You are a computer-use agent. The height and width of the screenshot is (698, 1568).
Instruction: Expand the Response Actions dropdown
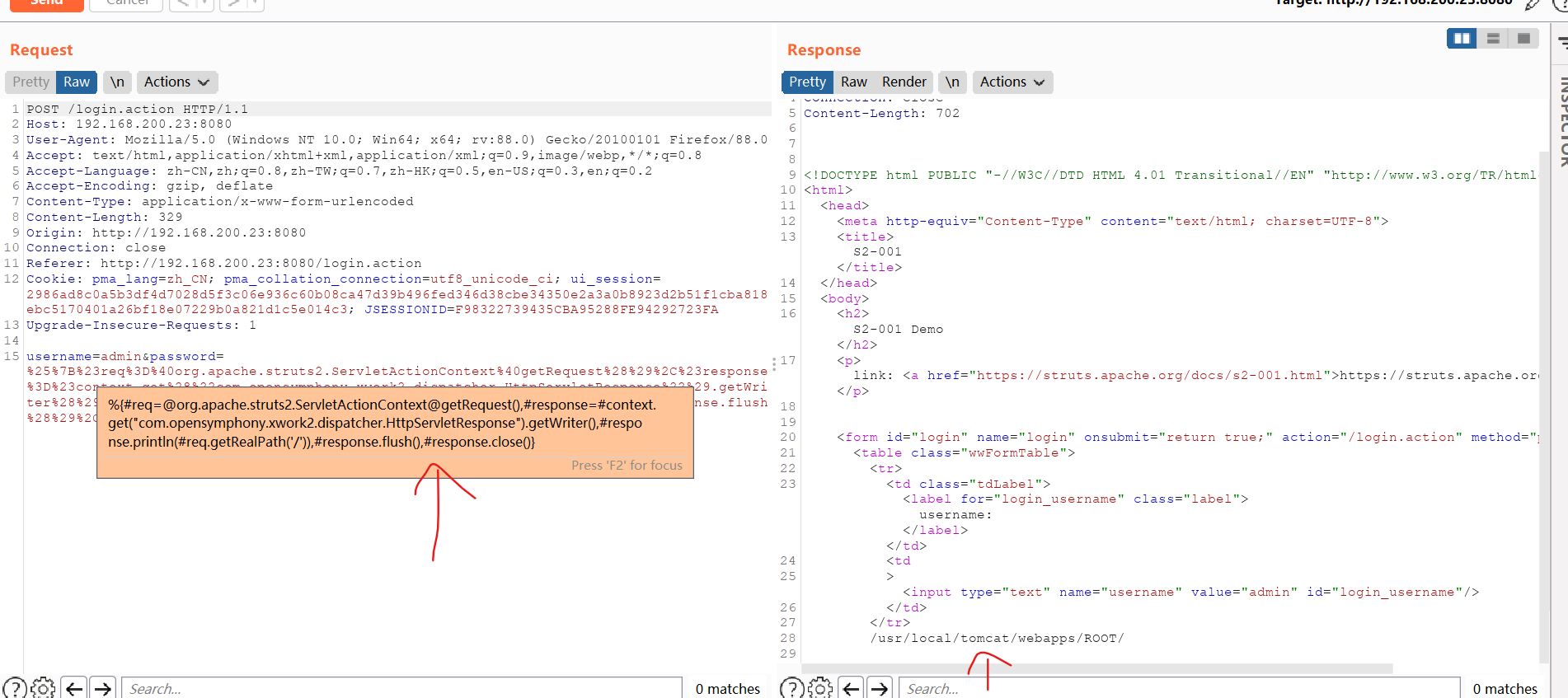(x=1012, y=82)
